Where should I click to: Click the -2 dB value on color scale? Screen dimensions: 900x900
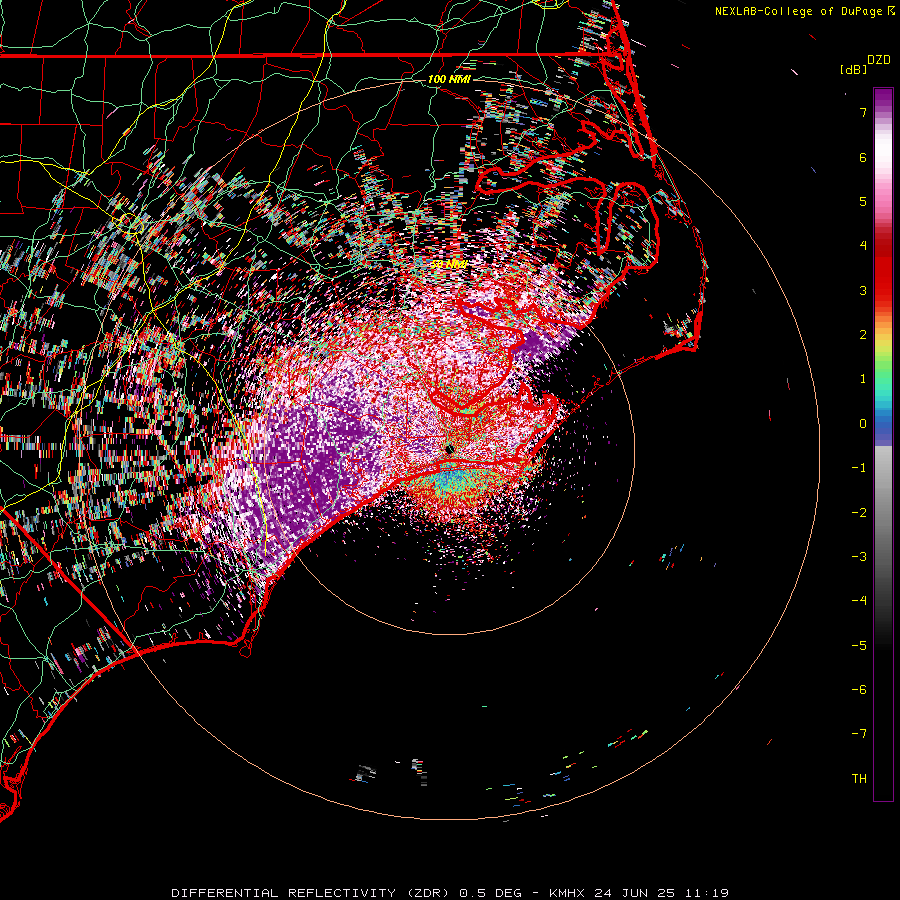tap(859, 513)
